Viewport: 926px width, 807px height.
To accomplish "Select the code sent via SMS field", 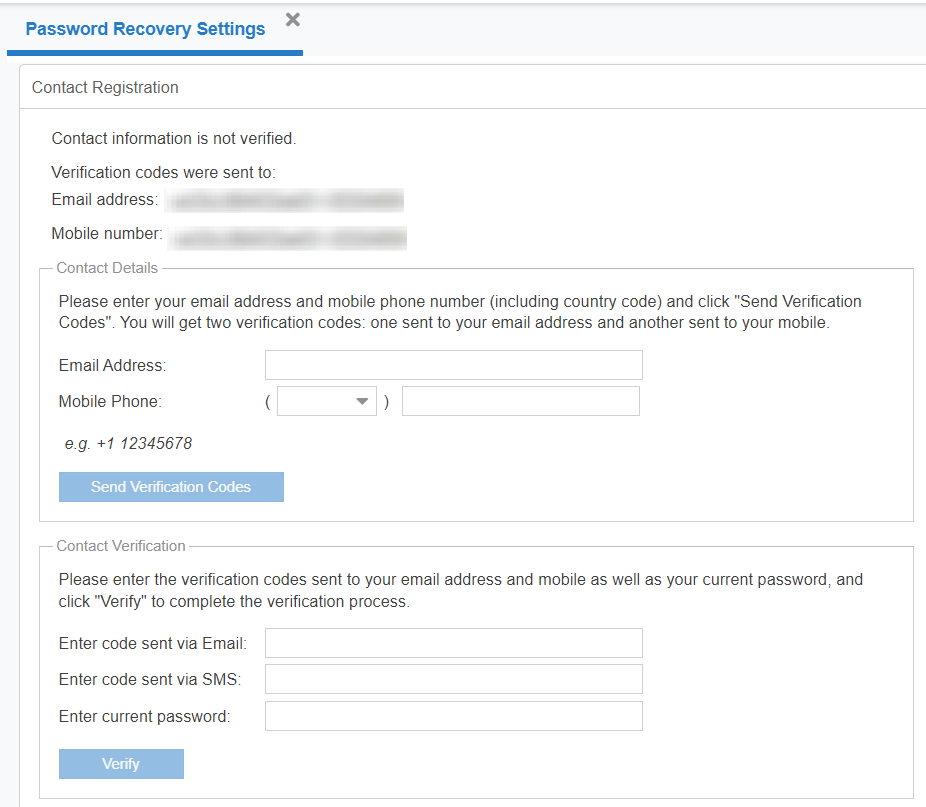I will pos(453,680).
